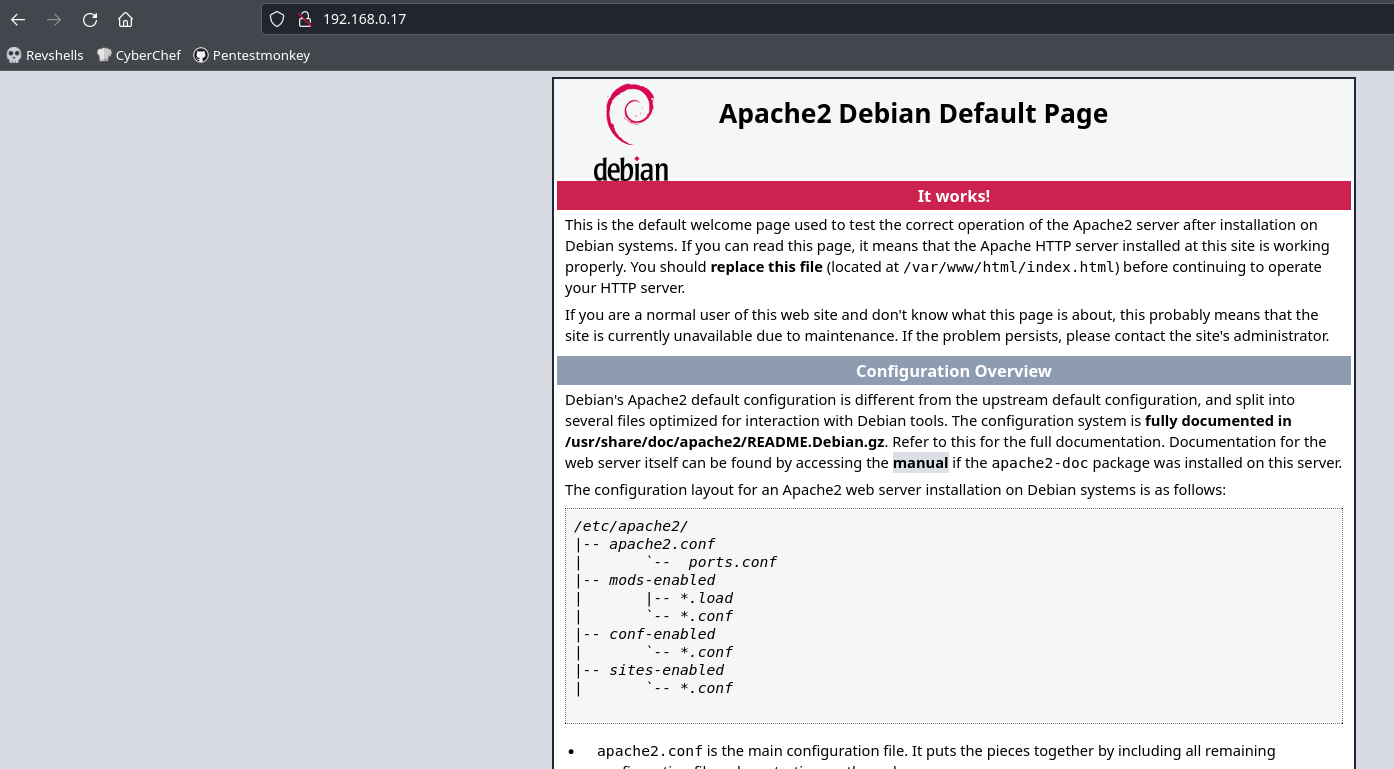Open the Revshells bookmark
Image resolution: width=1394 pixels, height=769 pixels.
[45, 55]
